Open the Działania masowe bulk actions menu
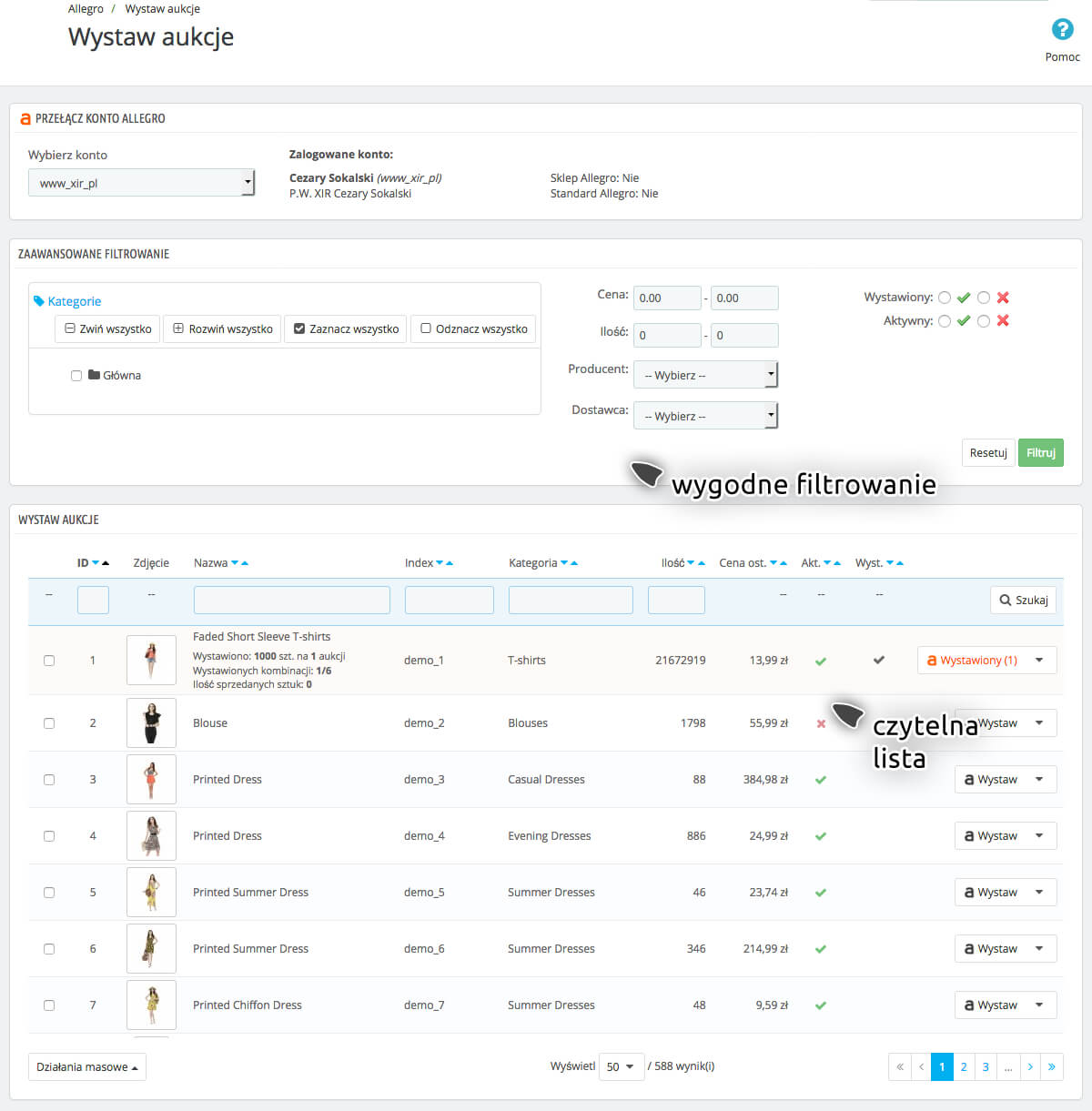1092x1111 pixels. pyautogui.click(x=87, y=1067)
